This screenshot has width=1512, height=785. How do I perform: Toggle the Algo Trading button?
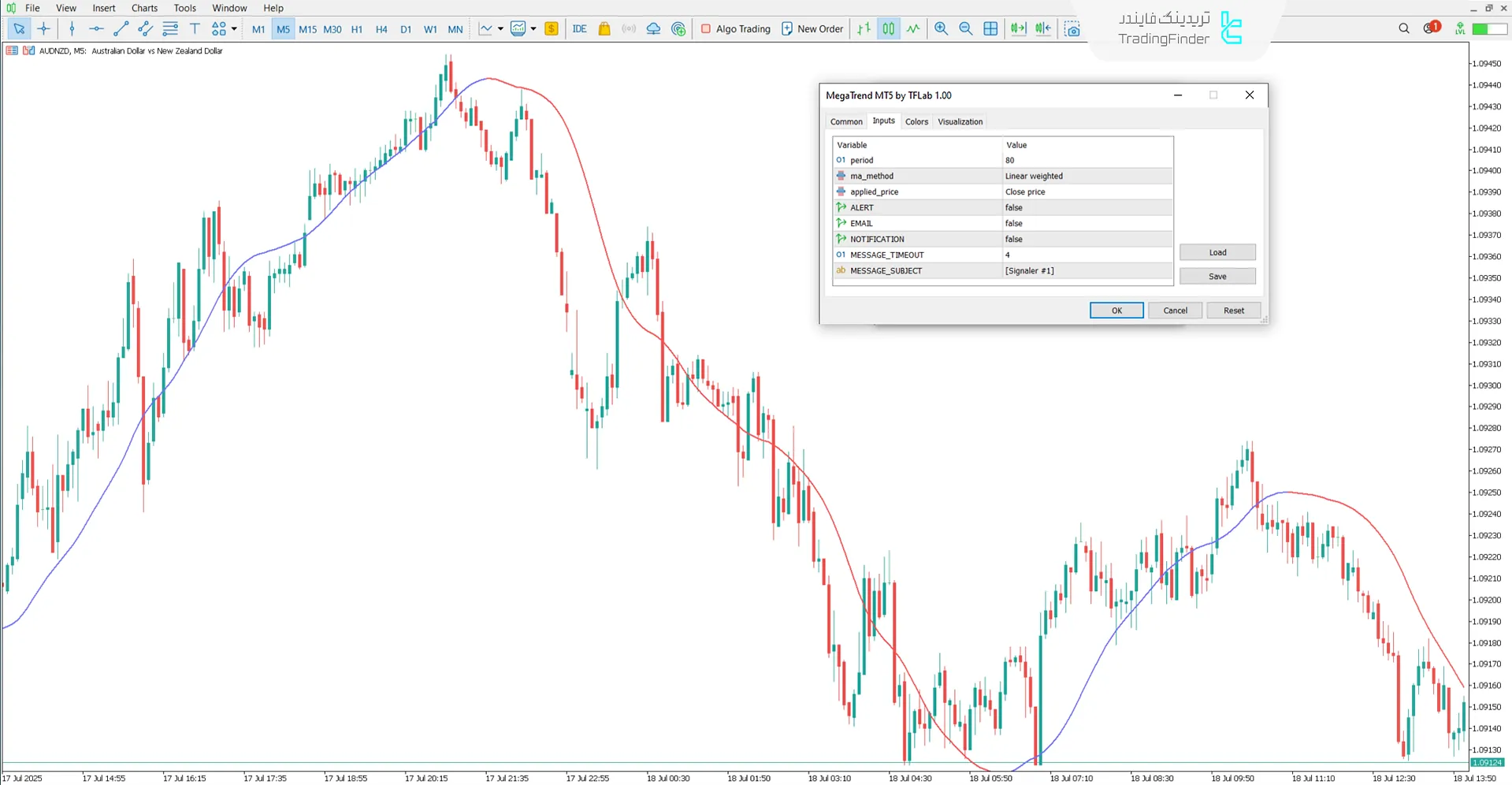(735, 29)
